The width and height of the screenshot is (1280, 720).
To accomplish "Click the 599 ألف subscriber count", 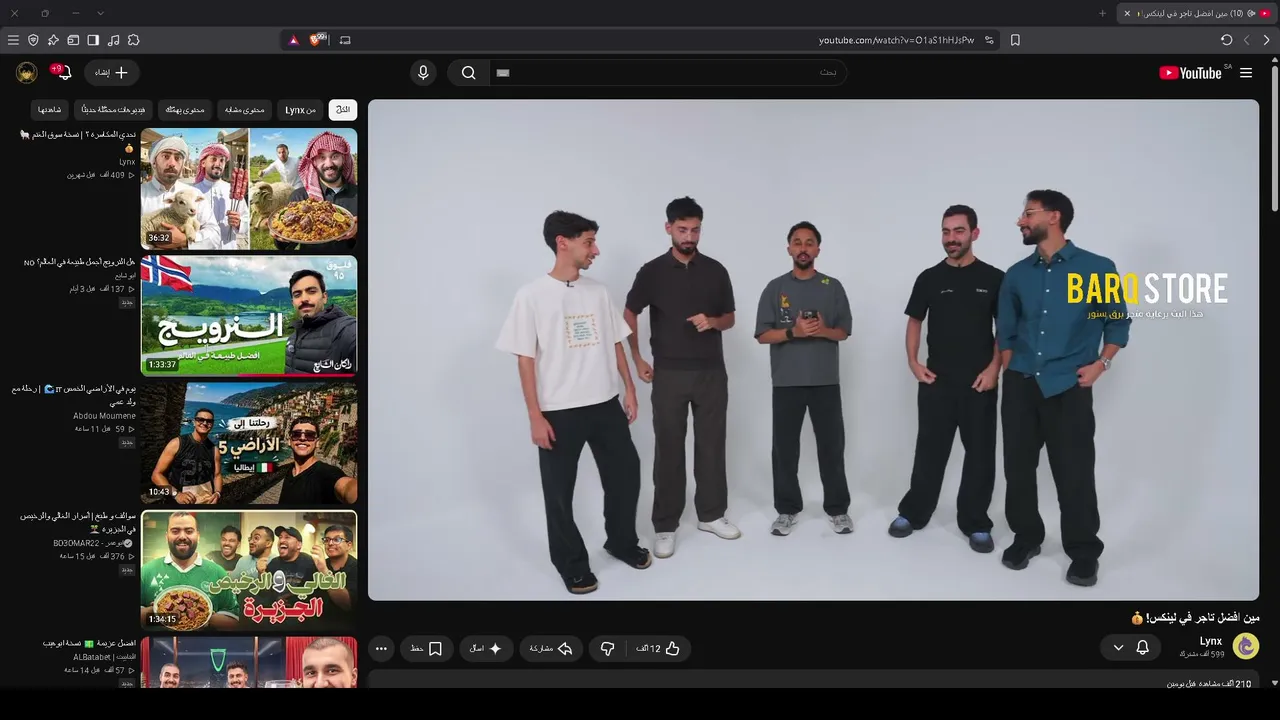I will (x=1202, y=654).
